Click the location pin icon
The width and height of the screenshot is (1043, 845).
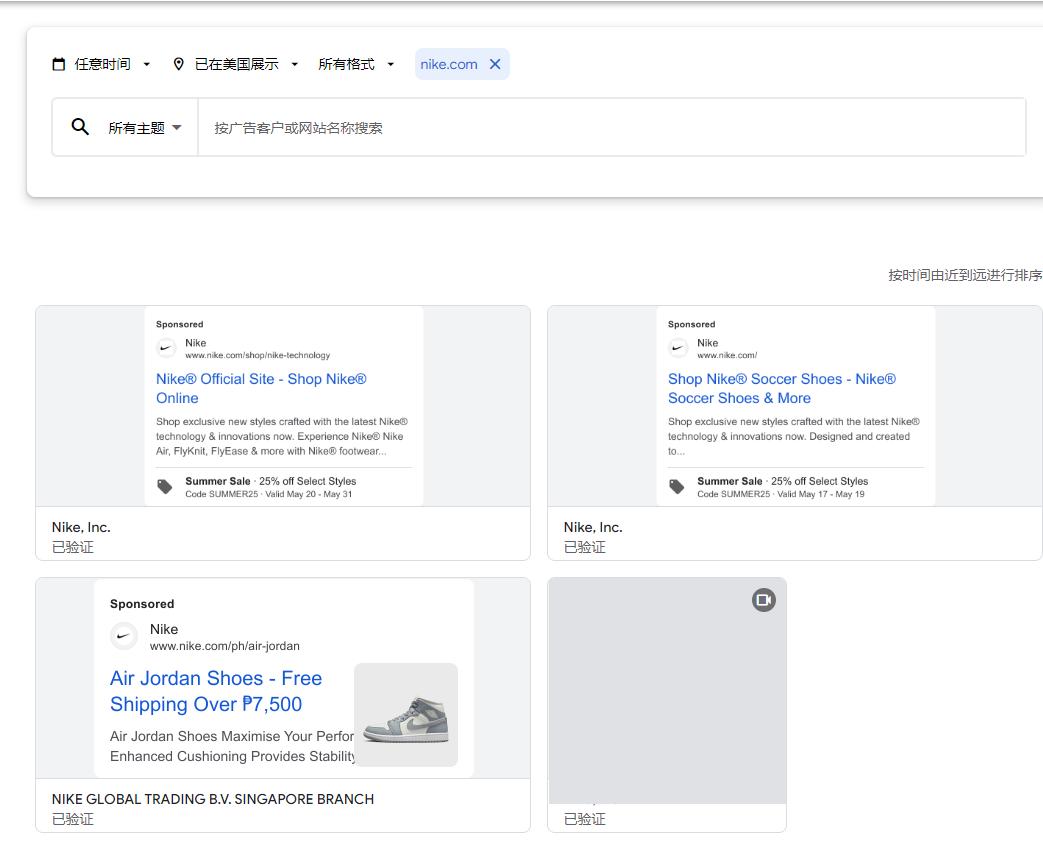179,64
